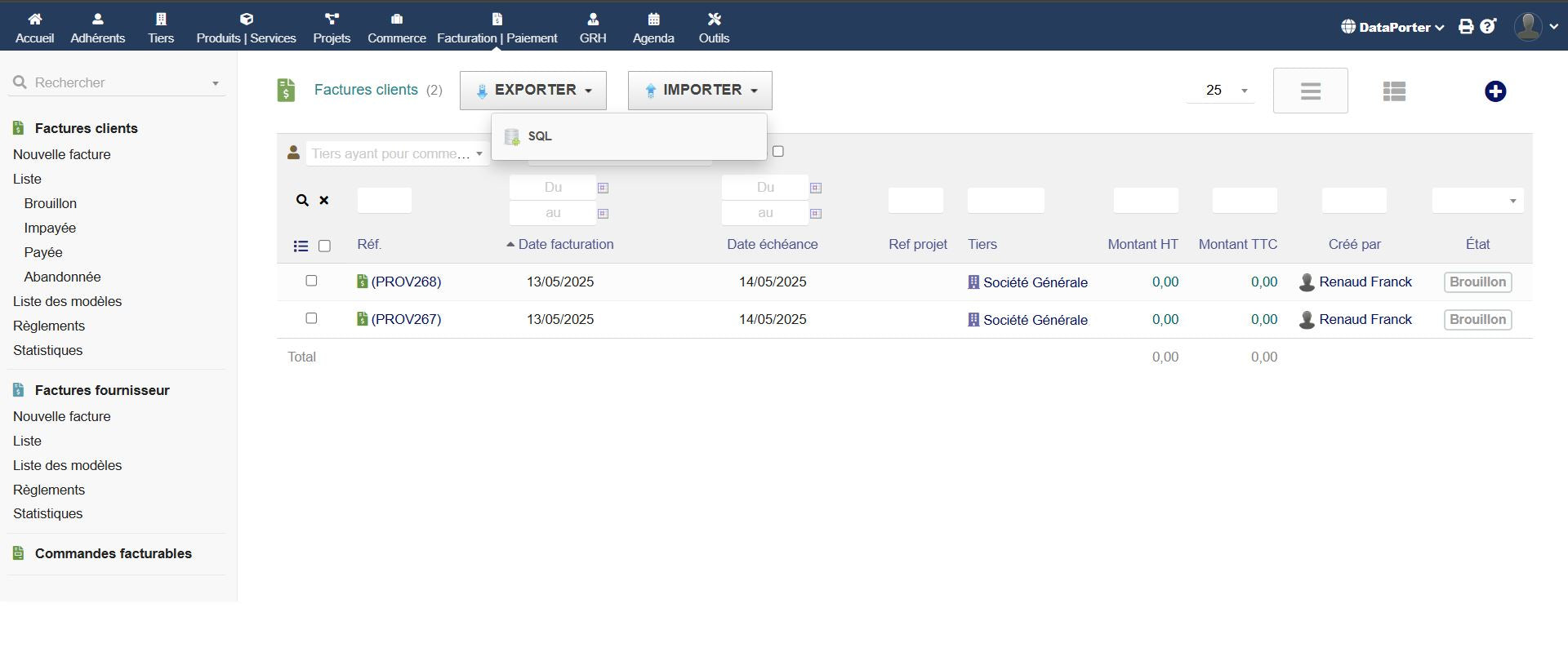Click the Montant HT filter field
The width and height of the screenshot is (1568, 670).
coord(1145,201)
